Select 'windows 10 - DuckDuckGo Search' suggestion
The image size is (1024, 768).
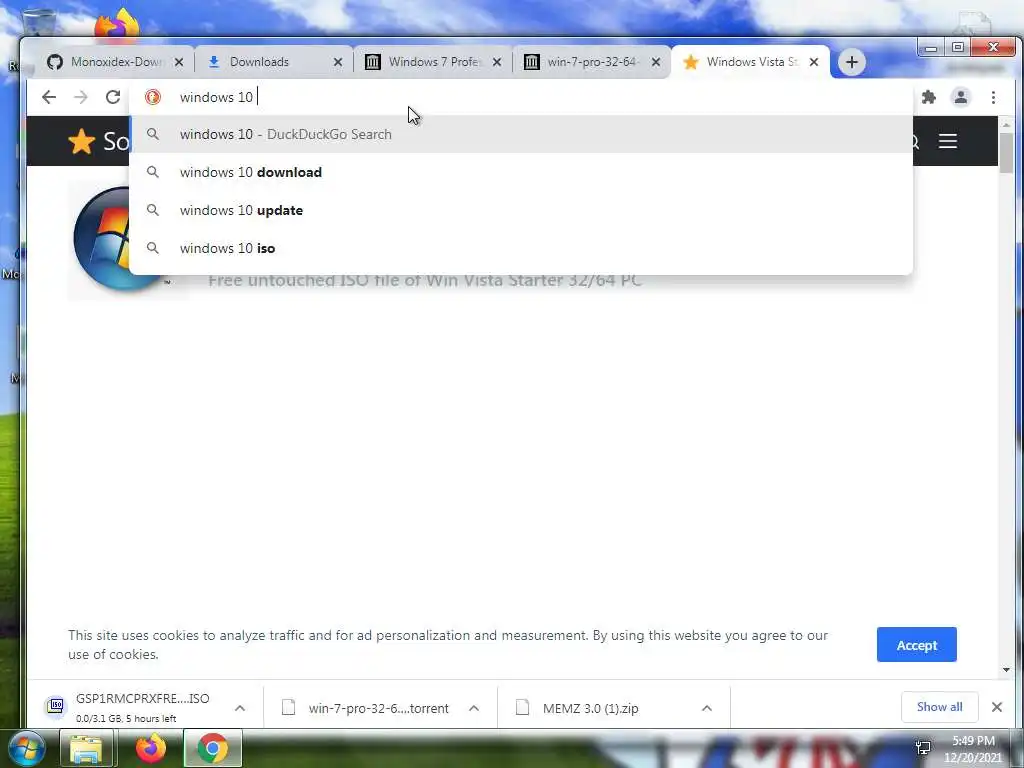(x=521, y=134)
